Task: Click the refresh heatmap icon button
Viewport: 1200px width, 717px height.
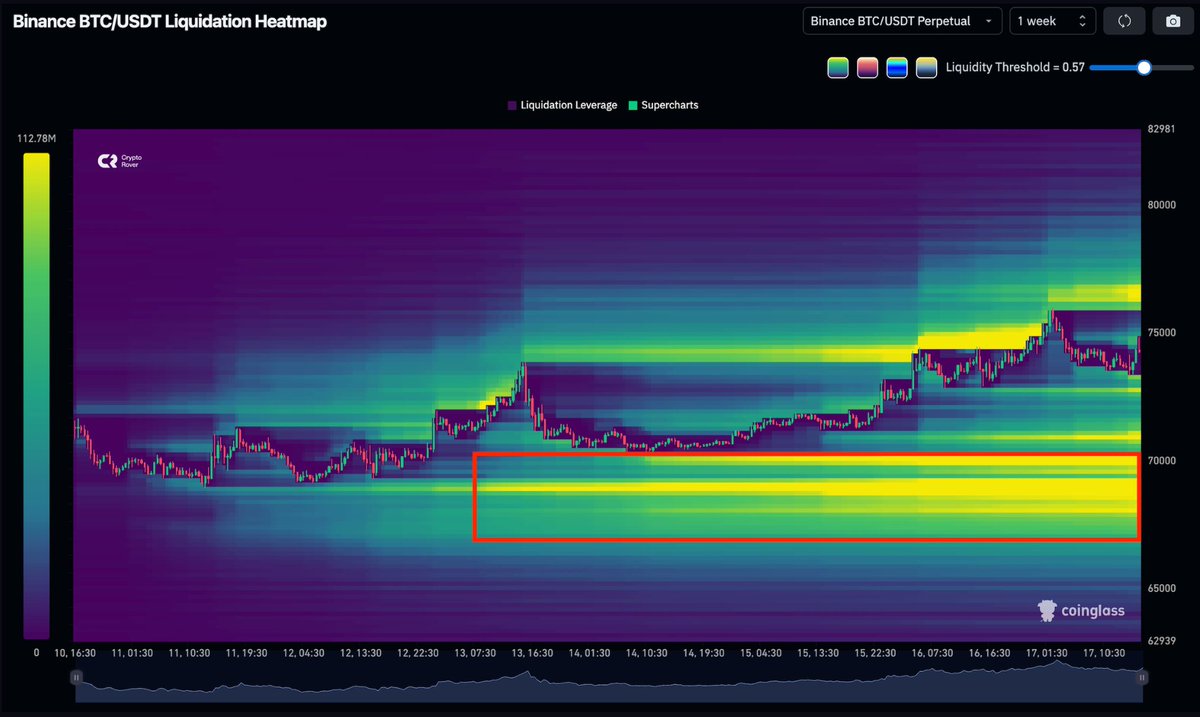Action: (1124, 21)
